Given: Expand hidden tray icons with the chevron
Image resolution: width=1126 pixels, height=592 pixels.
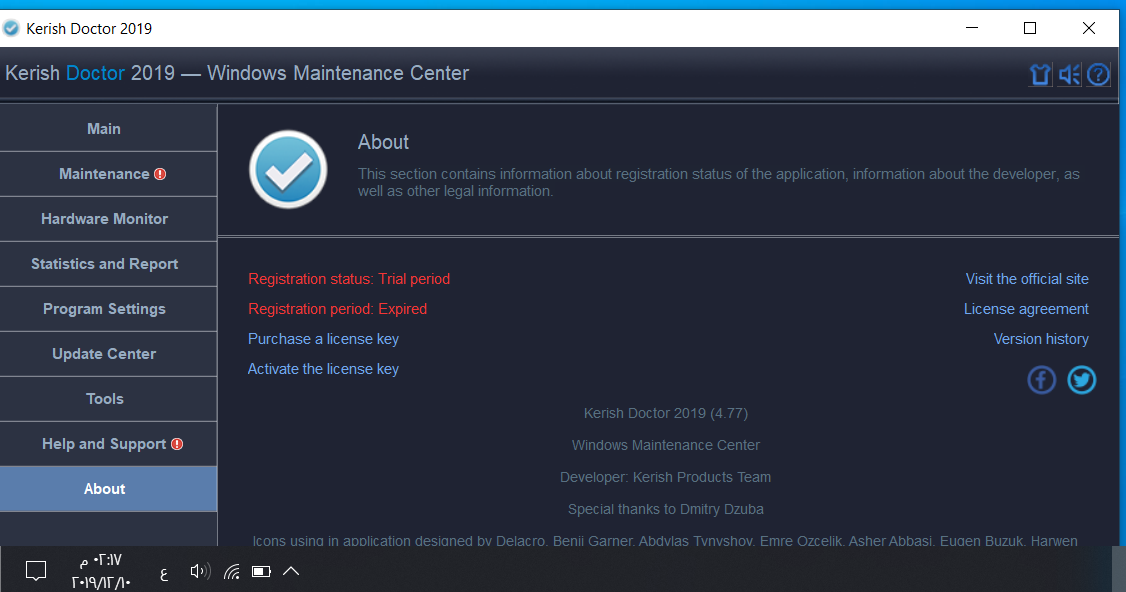Looking at the screenshot, I should click(x=290, y=571).
